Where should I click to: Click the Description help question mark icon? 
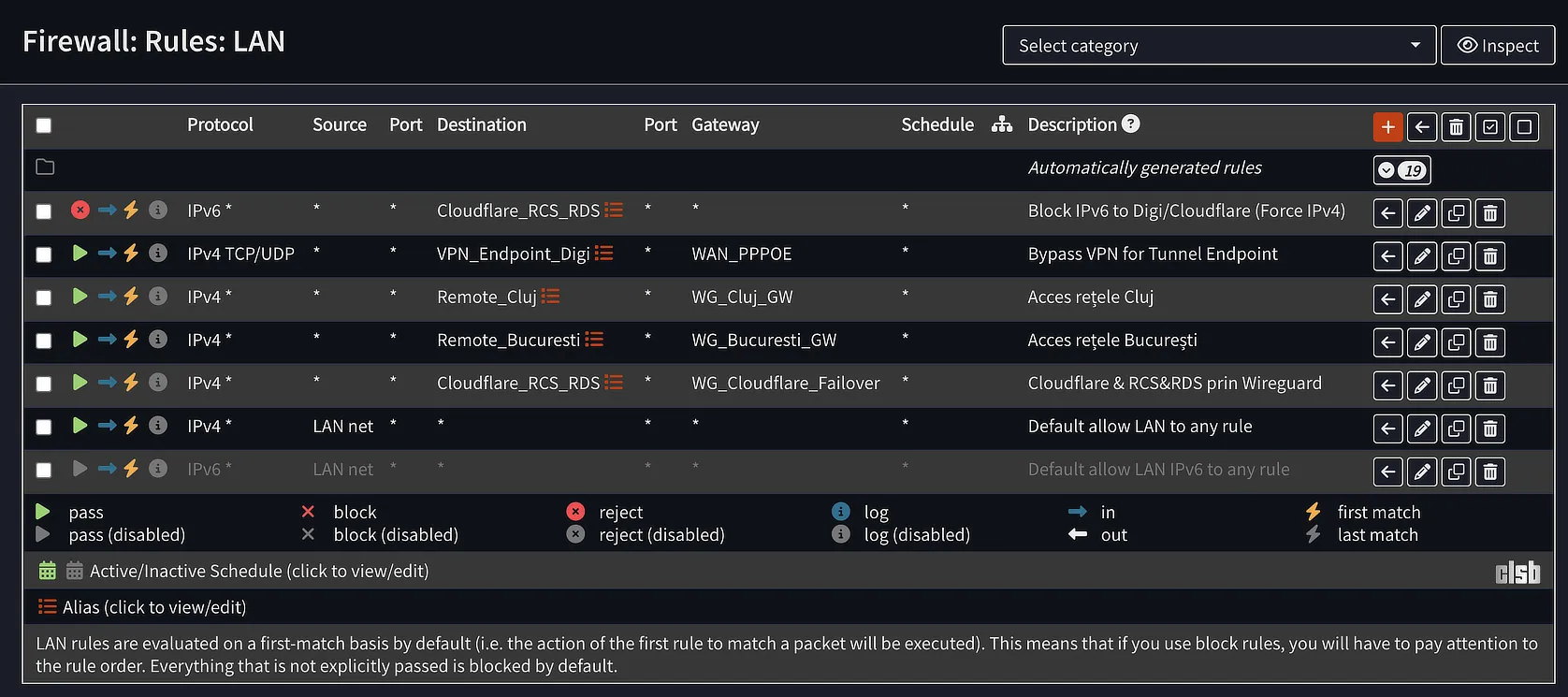point(1130,123)
